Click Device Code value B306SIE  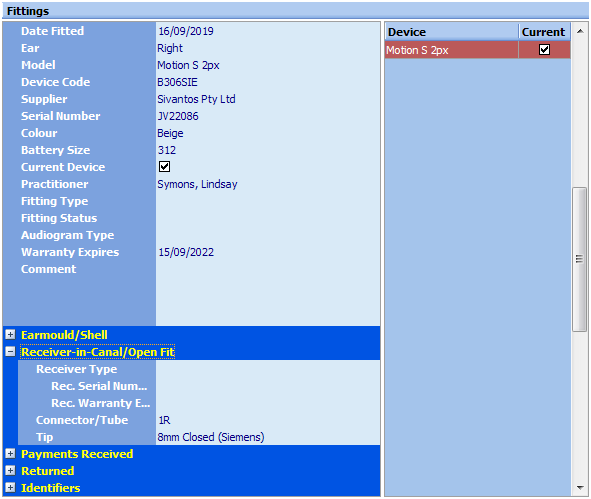pyautogui.click(x=177, y=82)
